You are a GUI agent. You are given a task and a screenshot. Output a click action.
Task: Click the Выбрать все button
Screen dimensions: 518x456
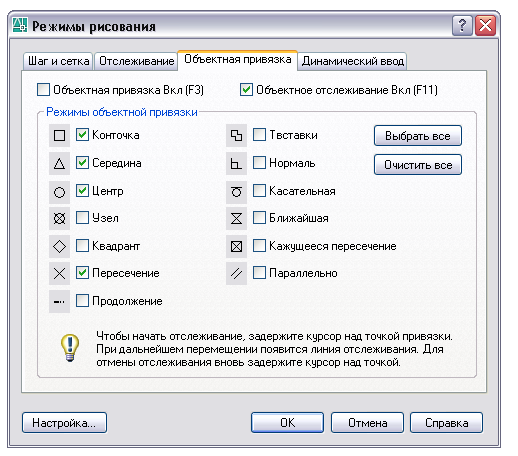pyautogui.click(x=418, y=136)
